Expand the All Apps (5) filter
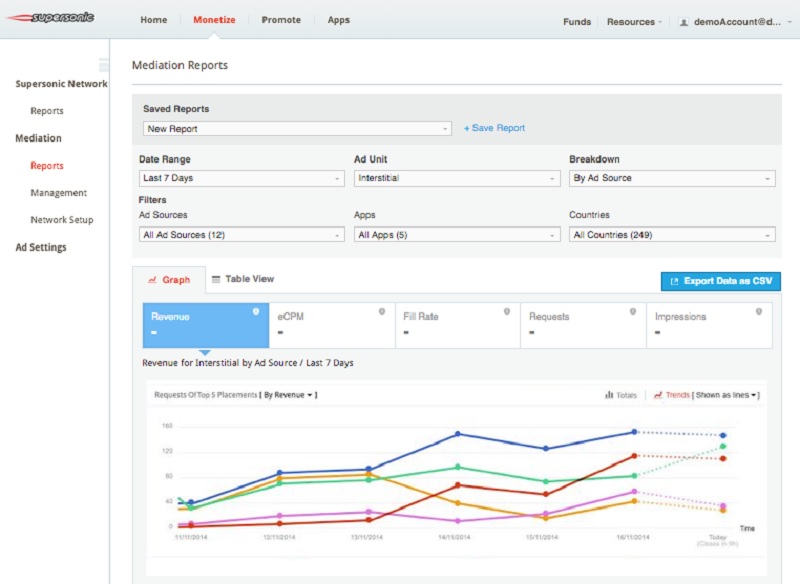 coord(456,235)
